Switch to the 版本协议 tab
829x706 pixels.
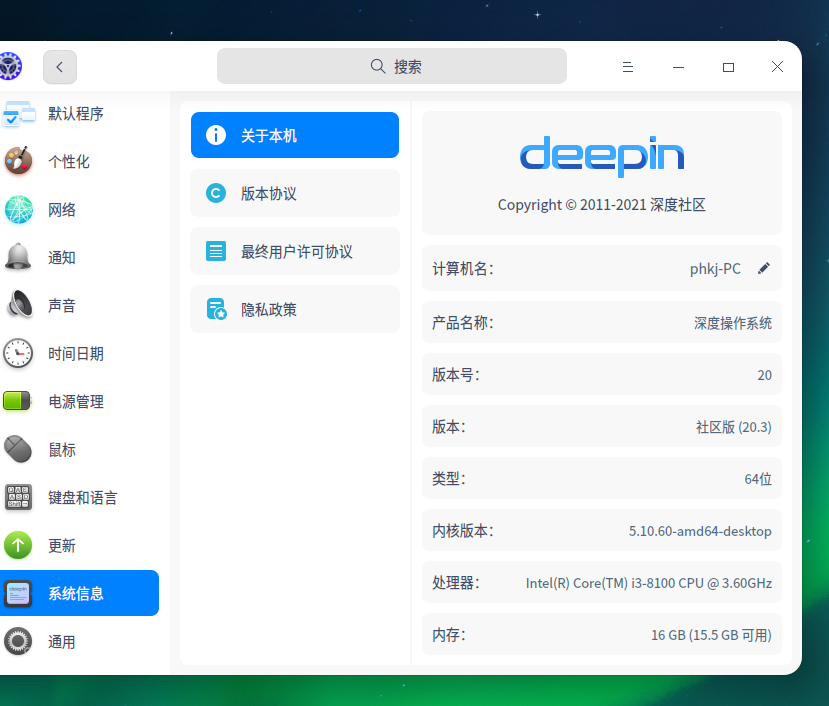coord(294,193)
